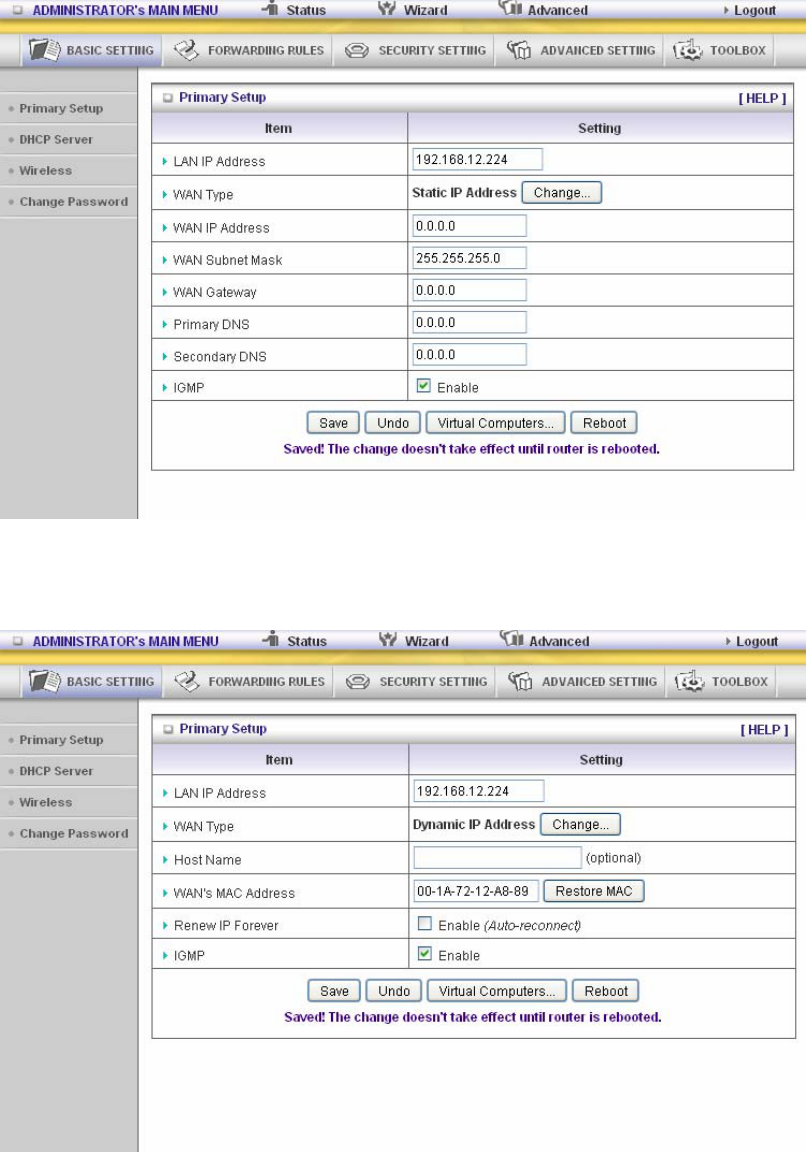The width and height of the screenshot is (806, 1152).
Task: Click Change... next to Static IP Address
Action: click(561, 192)
